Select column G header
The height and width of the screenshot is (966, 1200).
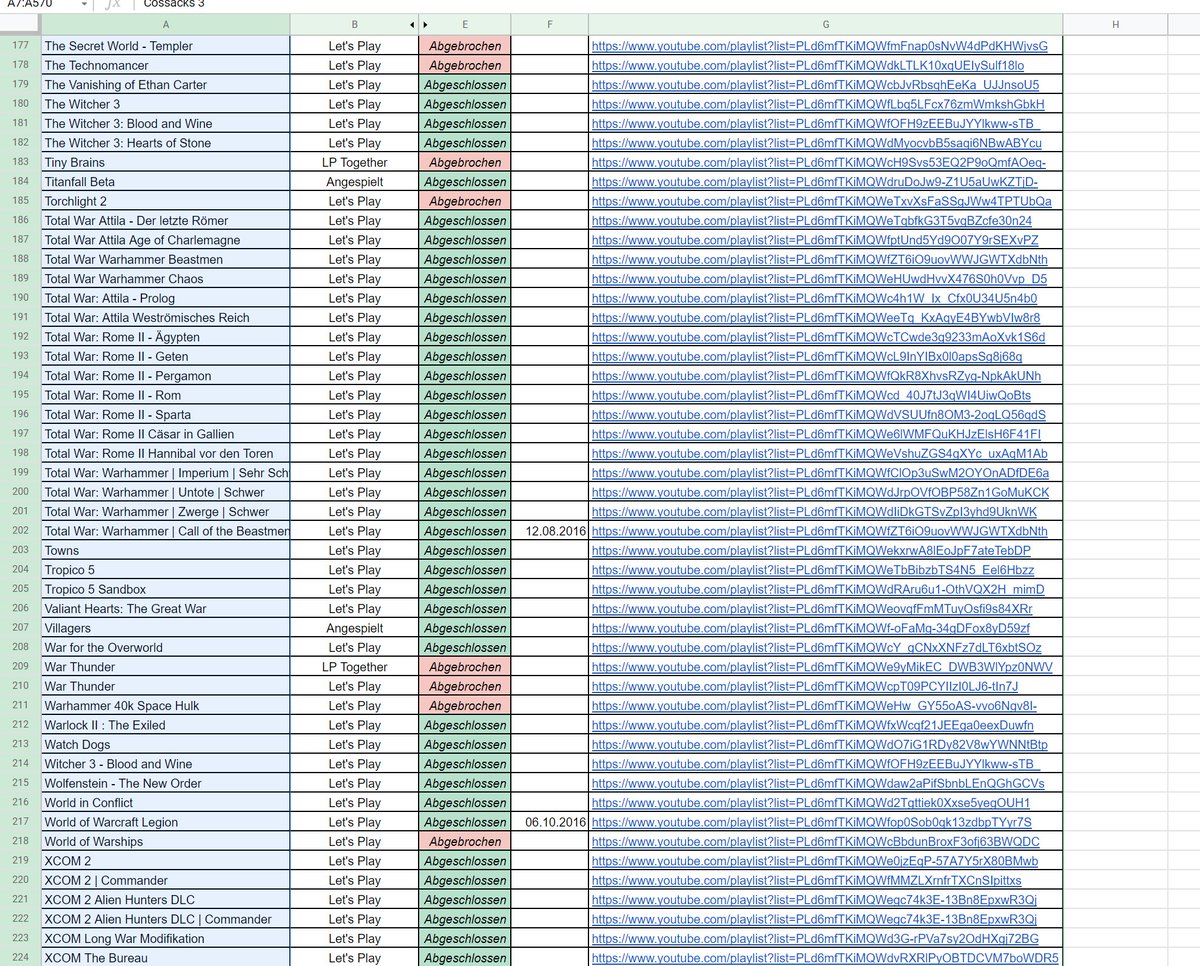(825, 23)
